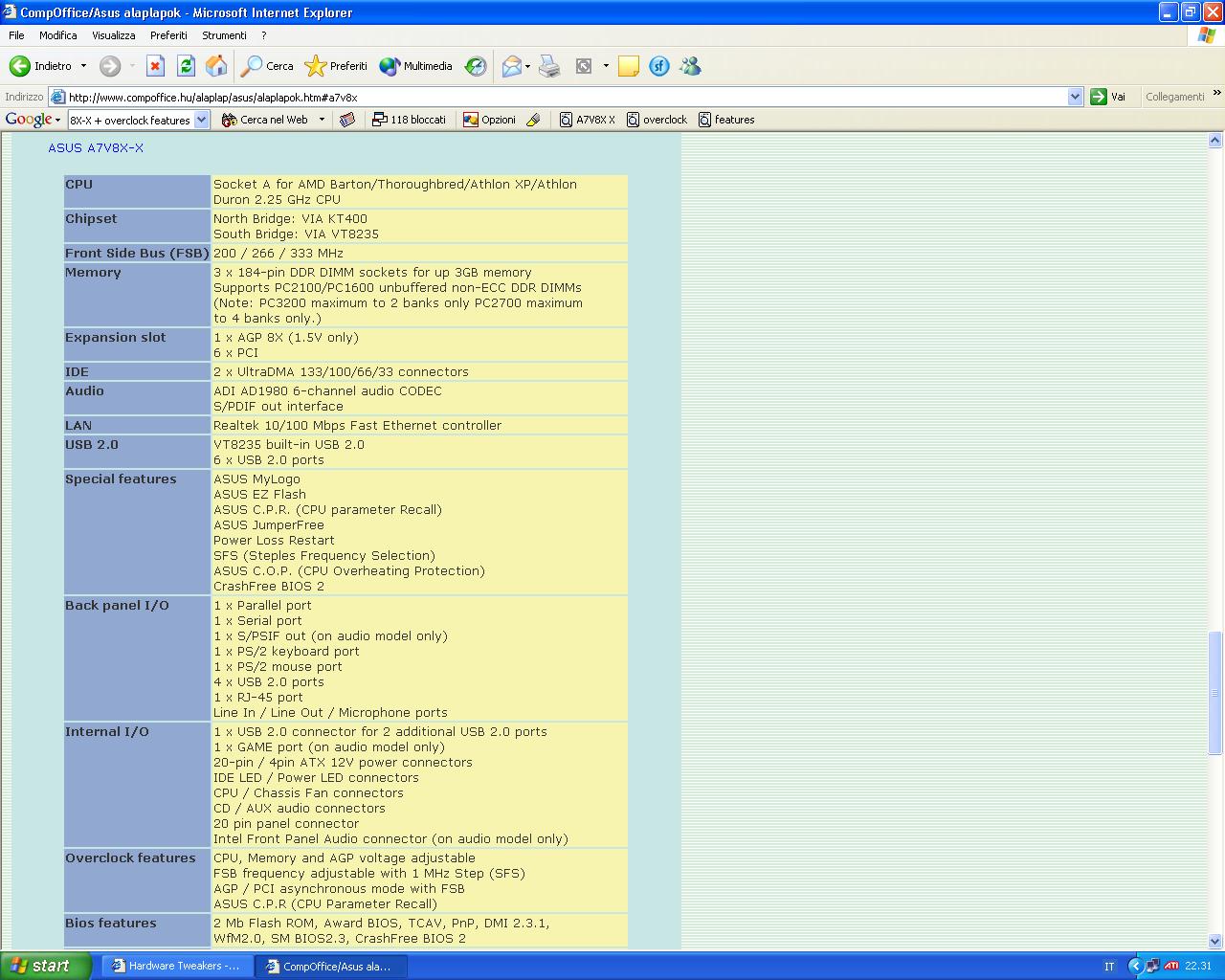Click 'North Bridge: VIA KT400' text
1225x980 pixels.
tap(290, 219)
